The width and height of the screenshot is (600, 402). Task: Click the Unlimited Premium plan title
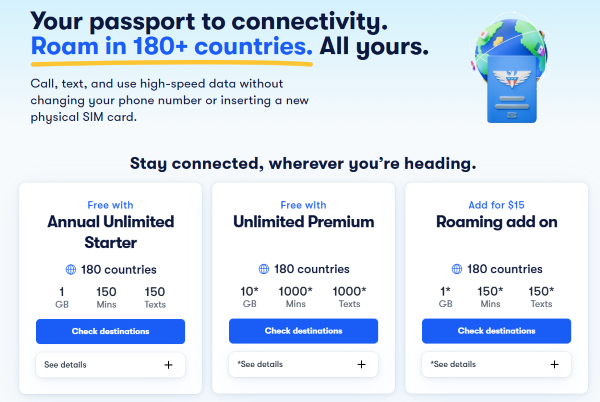pyautogui.click(x=303, y=222)
